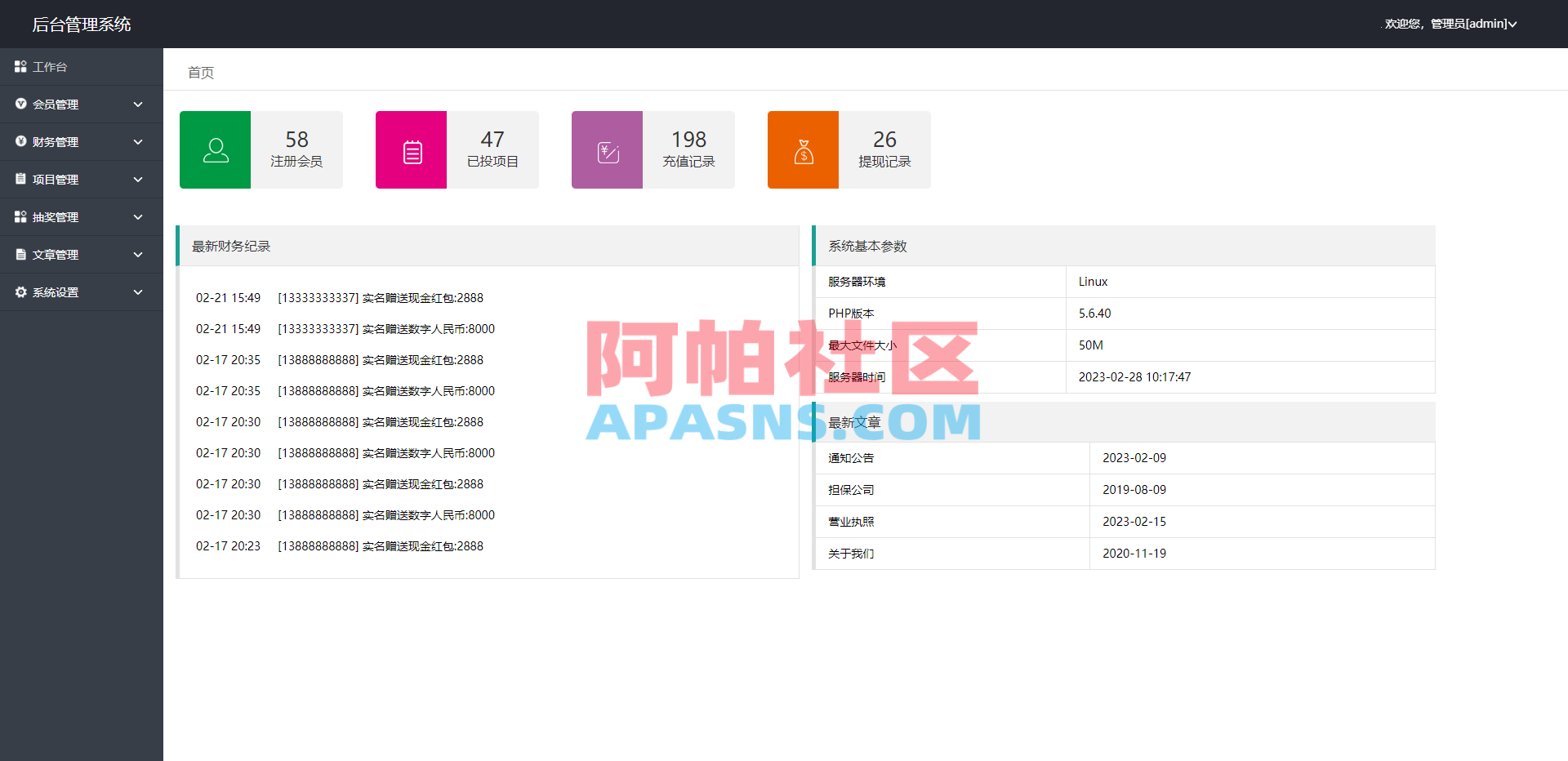The height and width of the screenshot is (761, 1568).
Task: Open the 系统设置 gear icon
Action: tap(20, 291)
